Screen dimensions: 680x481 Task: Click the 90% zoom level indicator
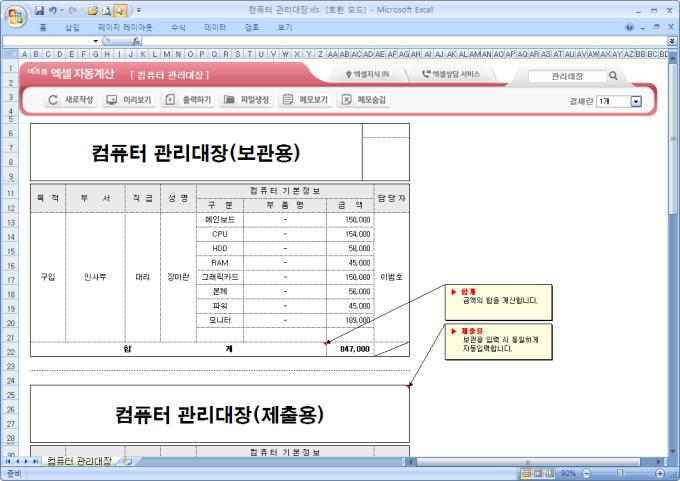568,473
